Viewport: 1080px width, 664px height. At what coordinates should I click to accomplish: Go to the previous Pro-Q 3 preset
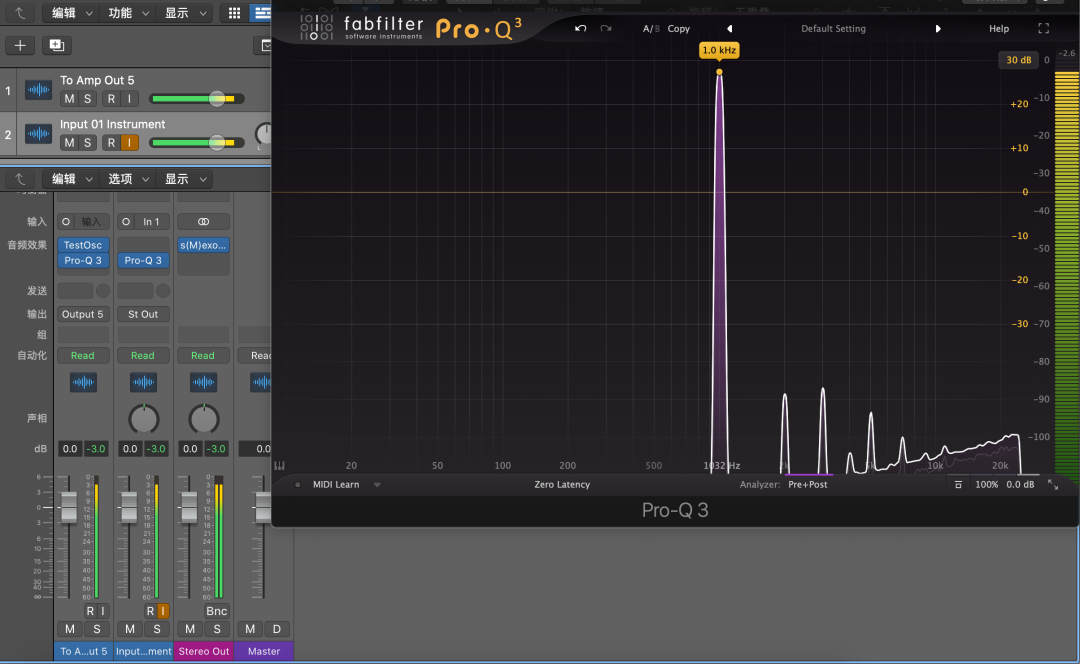[x=729, y=29]
